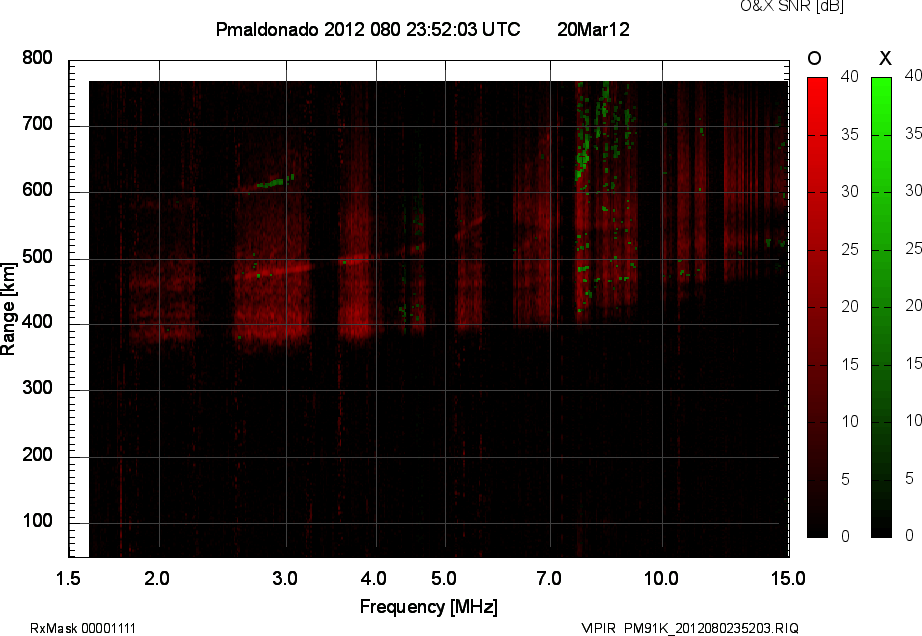
Task: Click the red O-mode SNR color bar
Action: 817,307
